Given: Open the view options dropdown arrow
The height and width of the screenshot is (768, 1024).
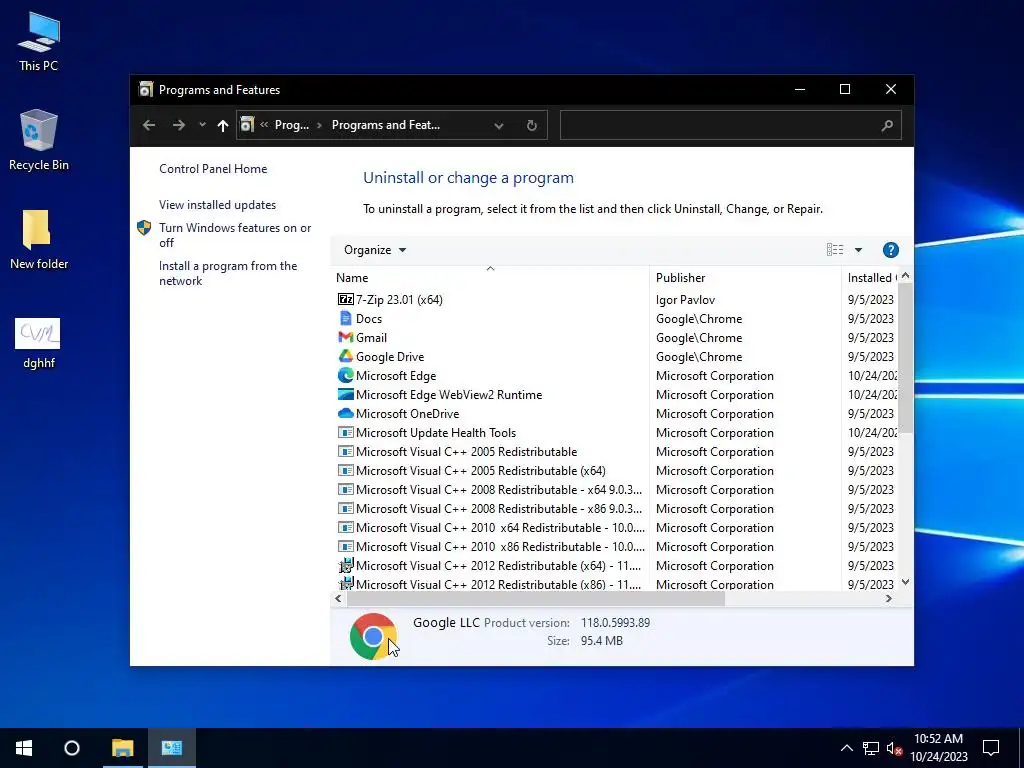Looking at the screenshot, I should (x=858, y=249).
